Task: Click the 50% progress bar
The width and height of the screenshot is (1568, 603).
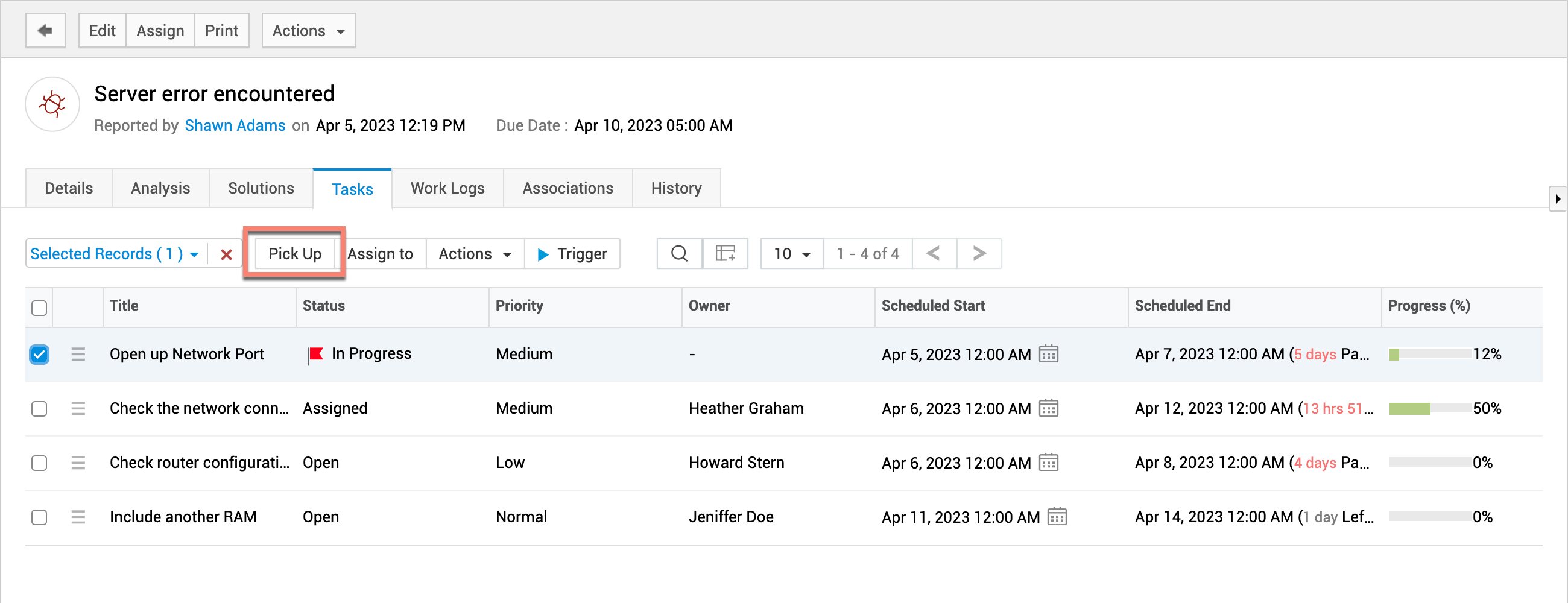Action: (x=1430, y=408)
